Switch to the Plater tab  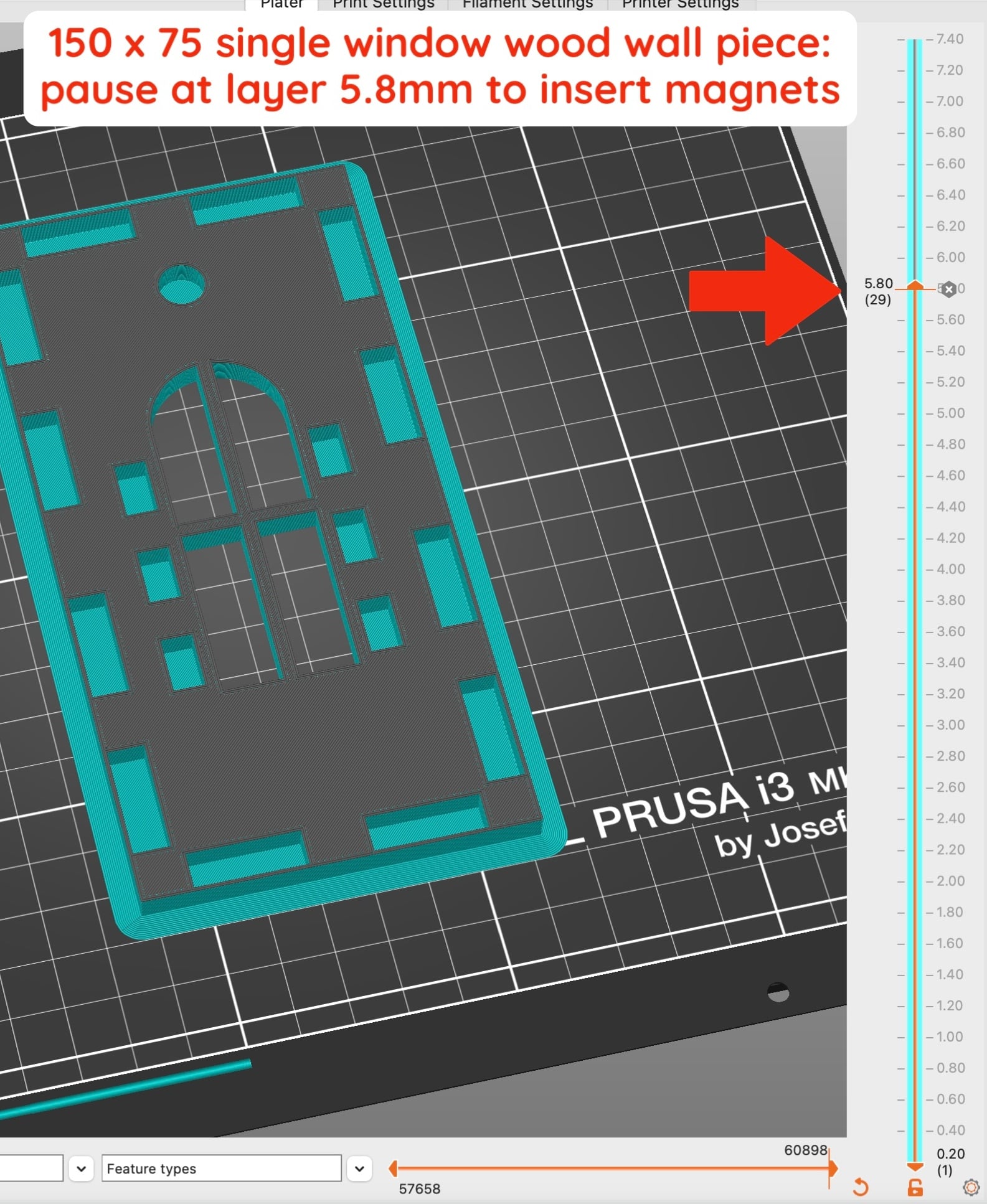coord(281,4)
